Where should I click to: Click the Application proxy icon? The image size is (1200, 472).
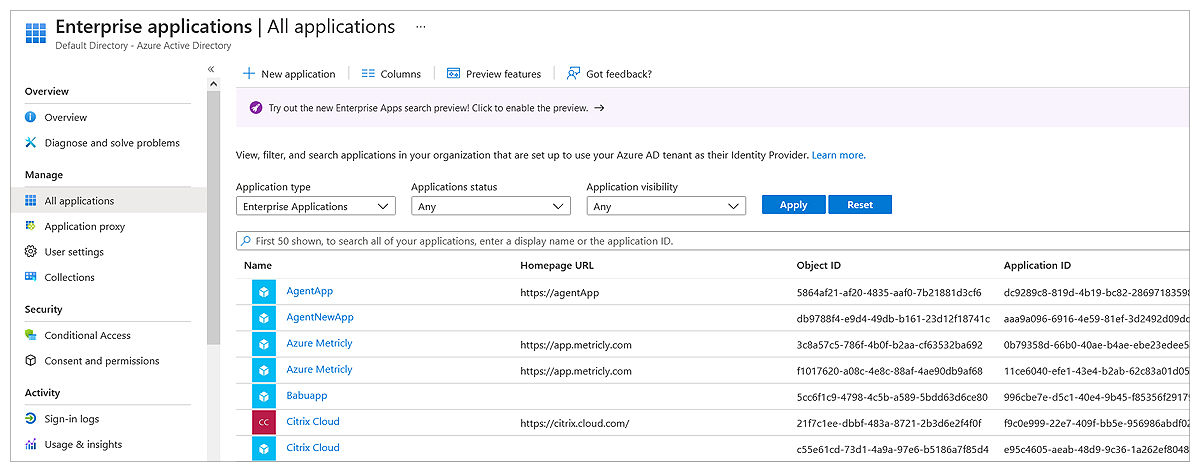(31, 226)
